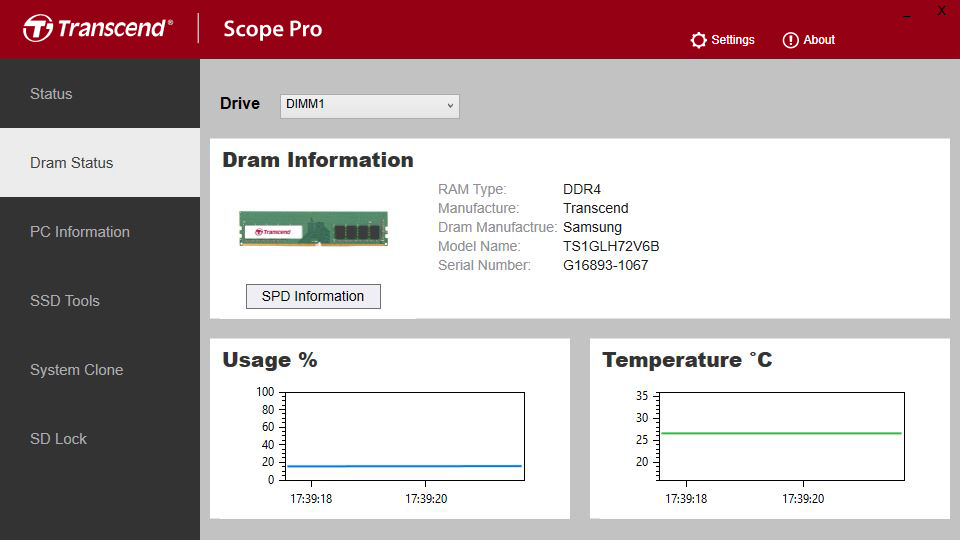Expand the Drive DIMM1 dropdown
Screen dimensions: 960x540
pos(370,105)
